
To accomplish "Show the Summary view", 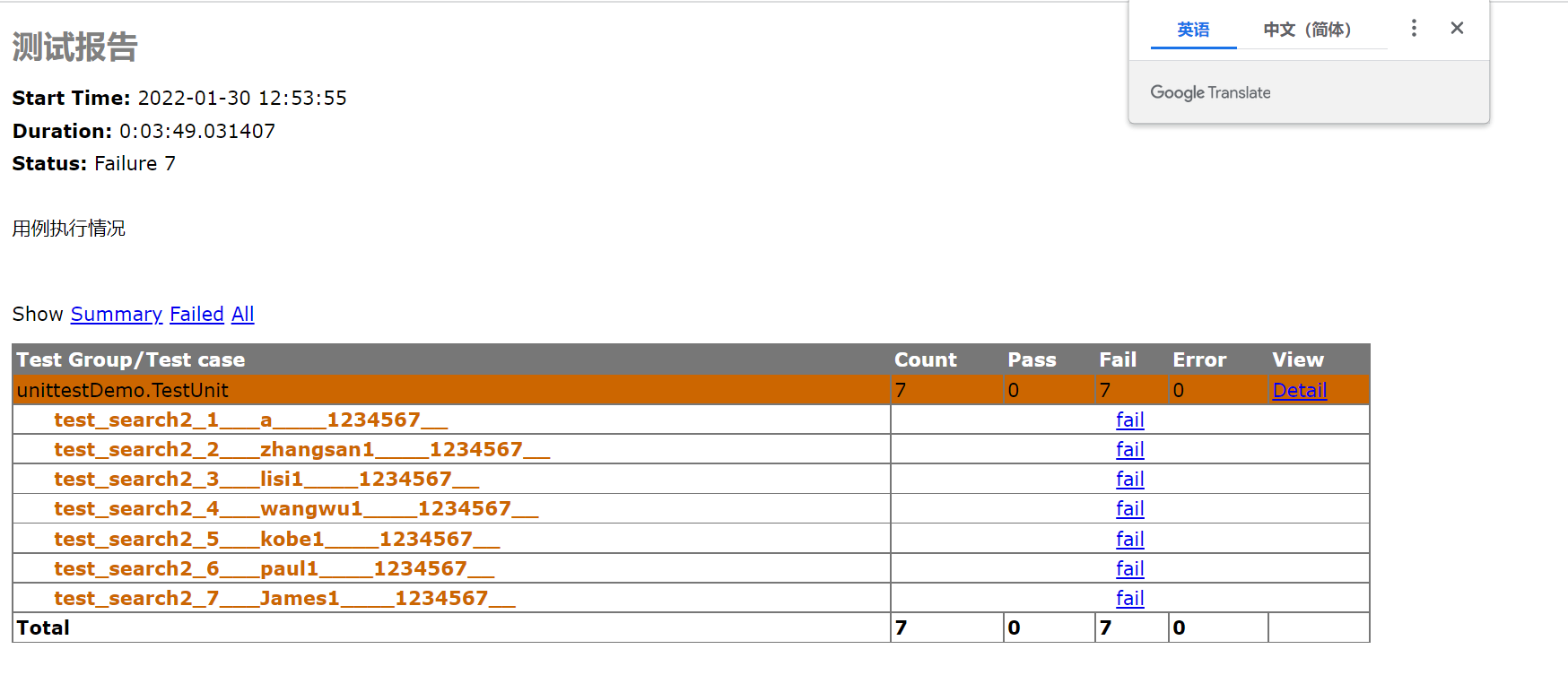I will coord(117,315).
